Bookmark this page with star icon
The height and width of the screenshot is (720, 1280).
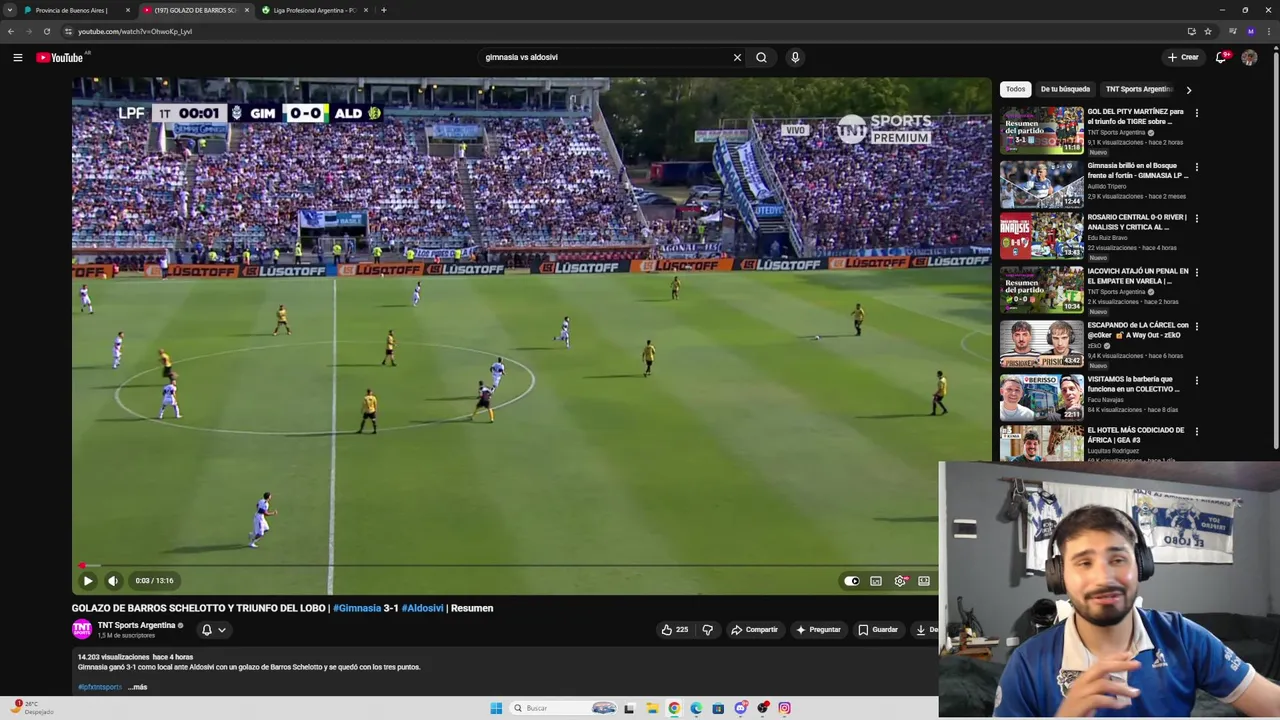pos(1208,31)
